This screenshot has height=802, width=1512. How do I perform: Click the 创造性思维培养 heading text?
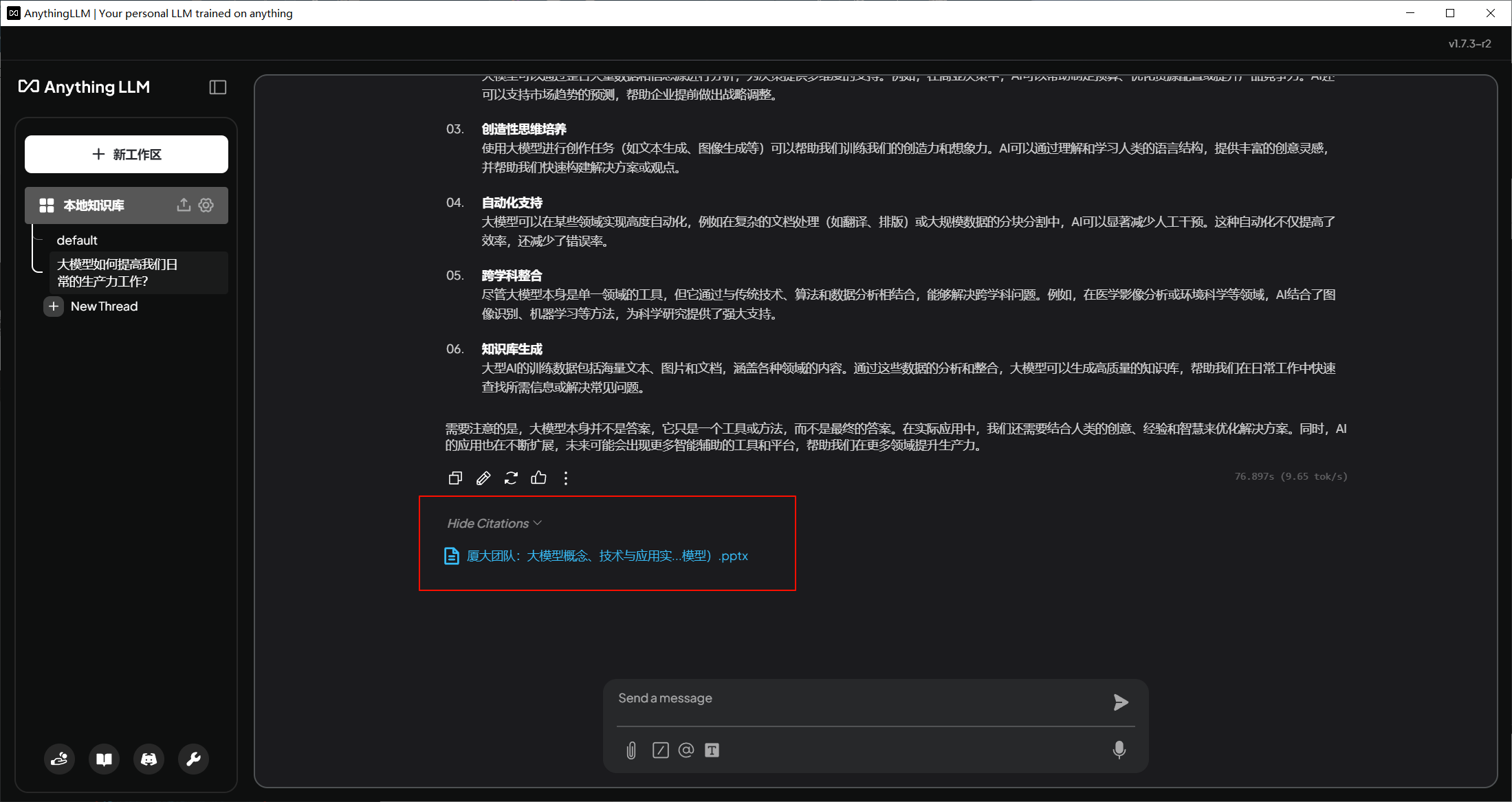[524, 129]
